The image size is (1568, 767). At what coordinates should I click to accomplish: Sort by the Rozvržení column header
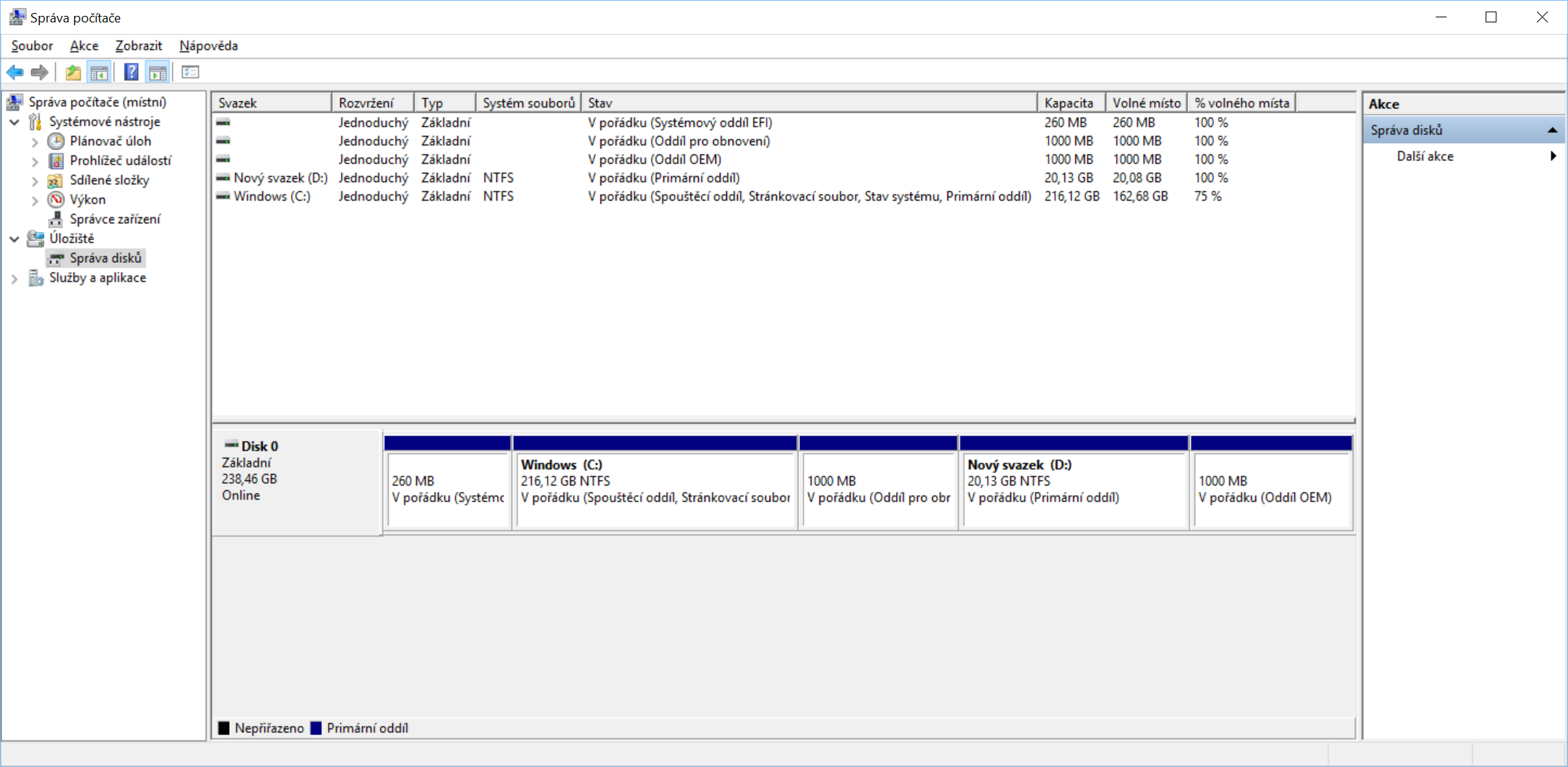click(373, 103)
